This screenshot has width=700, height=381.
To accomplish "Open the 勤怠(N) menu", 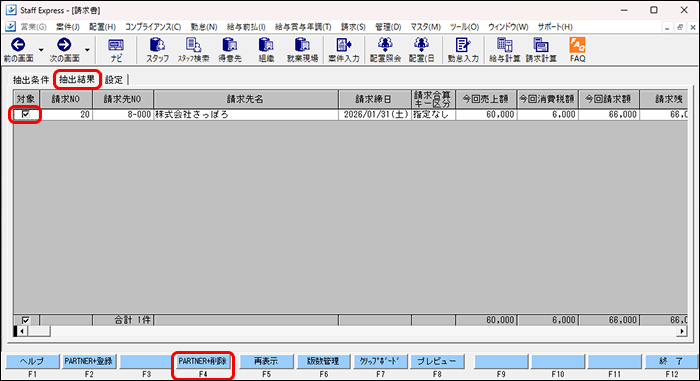I will tap(204, 27).
